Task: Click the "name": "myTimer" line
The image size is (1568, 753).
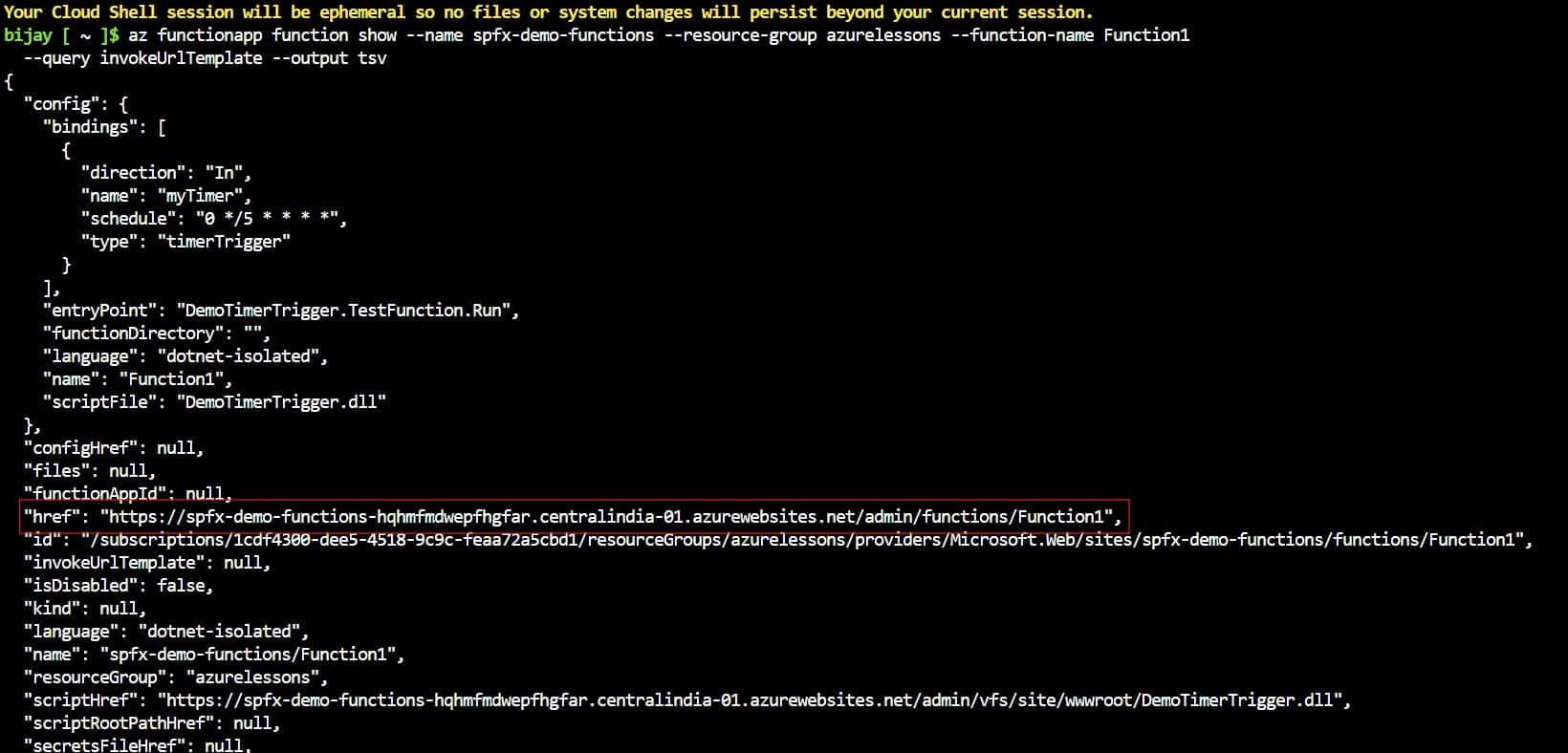Action: tap(166, 196)
